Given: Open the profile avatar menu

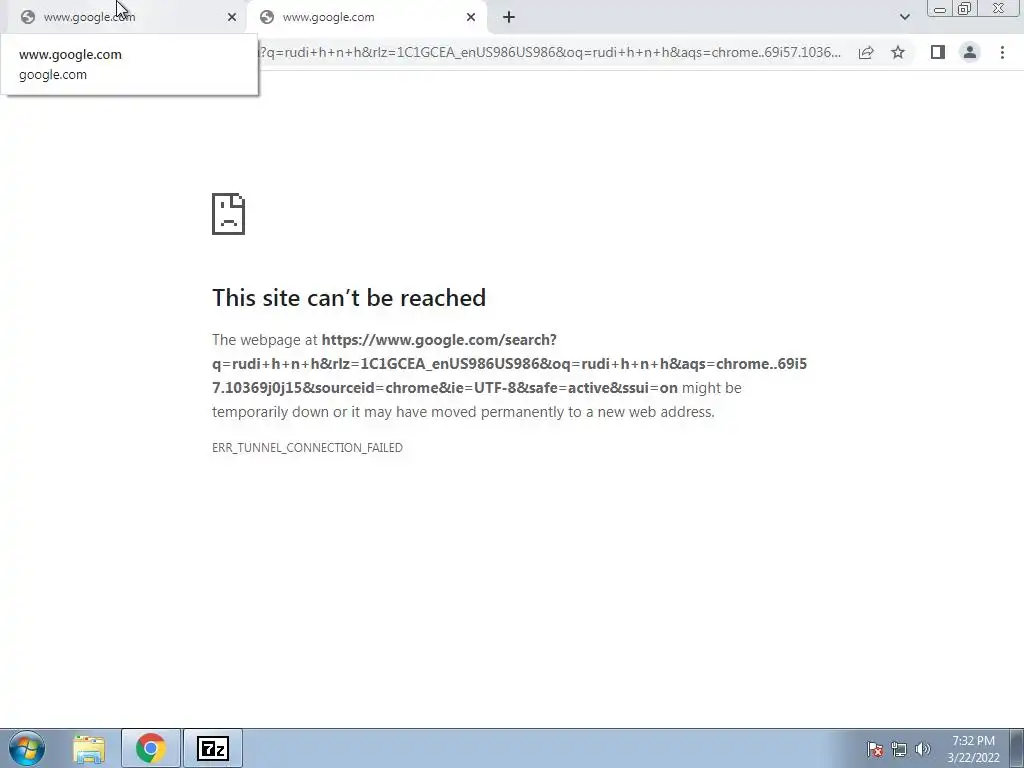Looking at the screenshot, I should click(x=970, y=52).
